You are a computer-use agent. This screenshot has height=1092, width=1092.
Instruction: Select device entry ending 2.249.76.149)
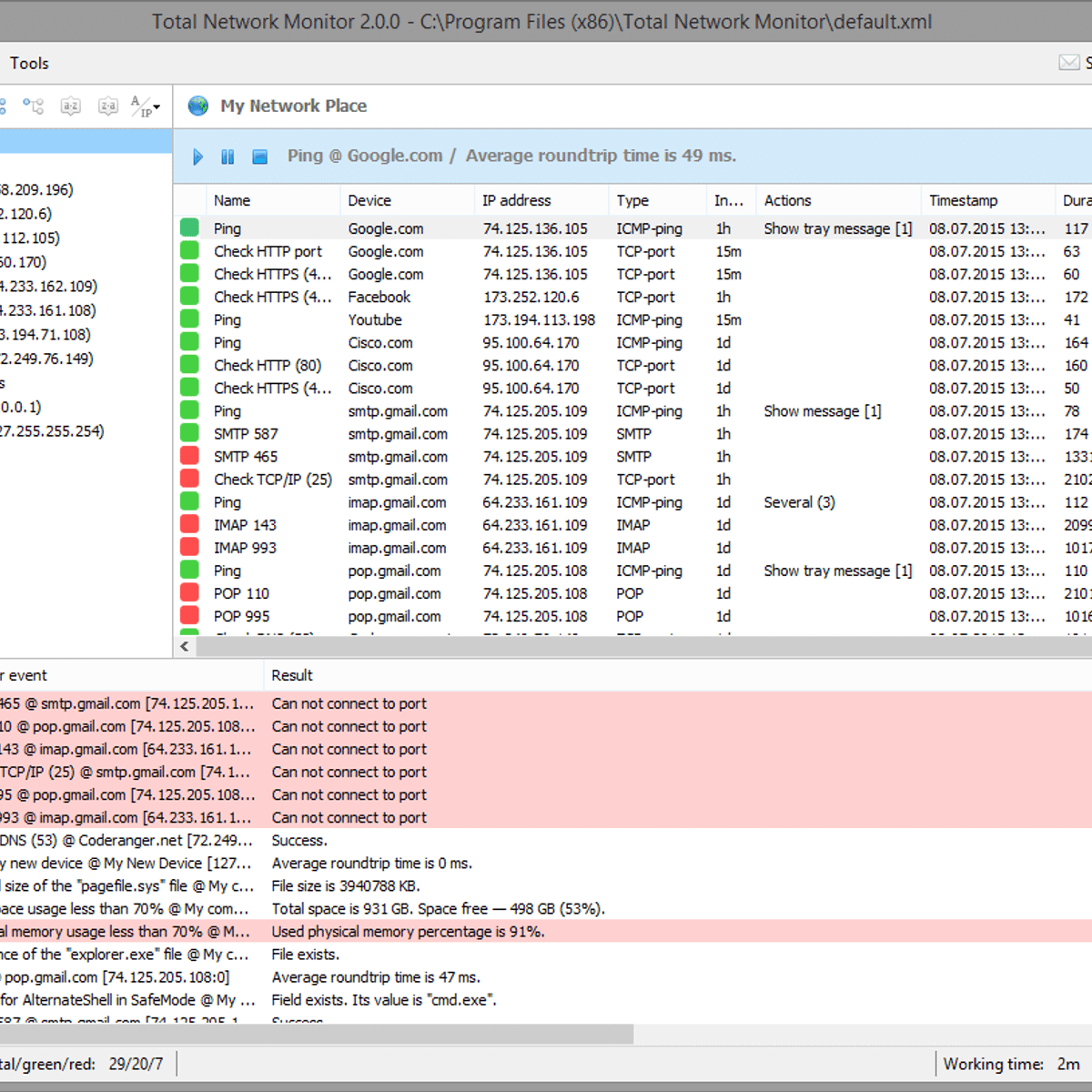click(46, 359)
